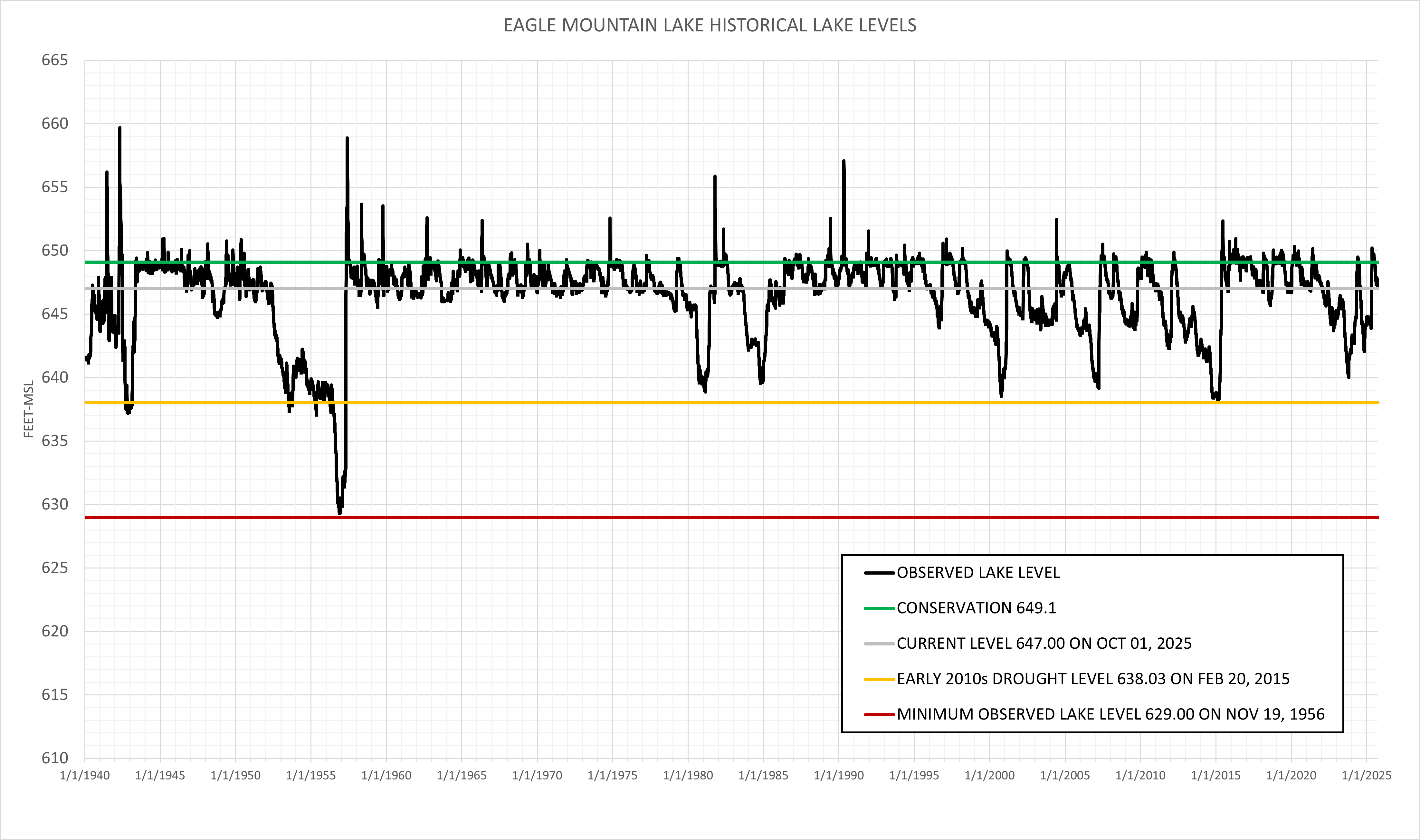Click the 1/1/1980 x-axis date label
This screenshot has height=840, width=1420.
(688, 776)
